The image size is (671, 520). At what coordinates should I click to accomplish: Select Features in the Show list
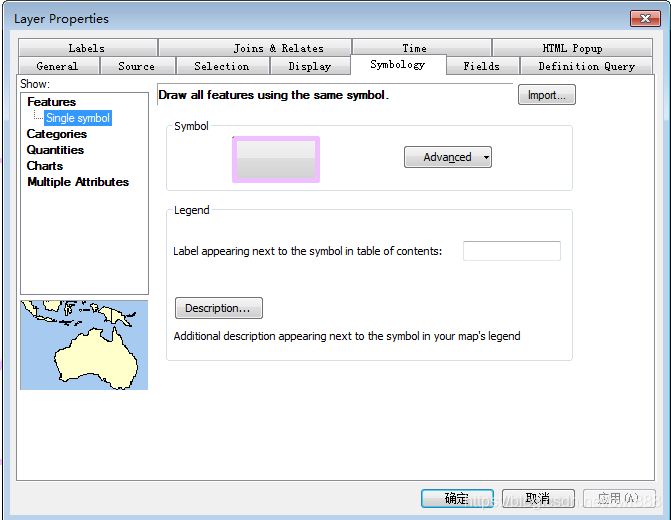(51, 102)
